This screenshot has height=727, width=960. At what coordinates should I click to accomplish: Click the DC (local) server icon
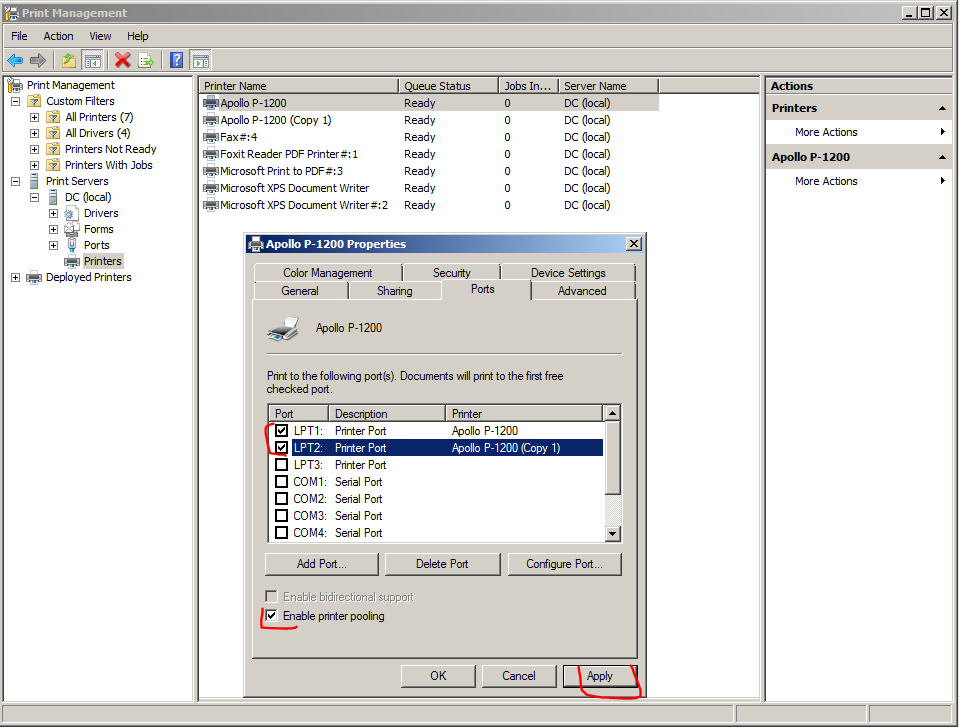tap(53, 197)
